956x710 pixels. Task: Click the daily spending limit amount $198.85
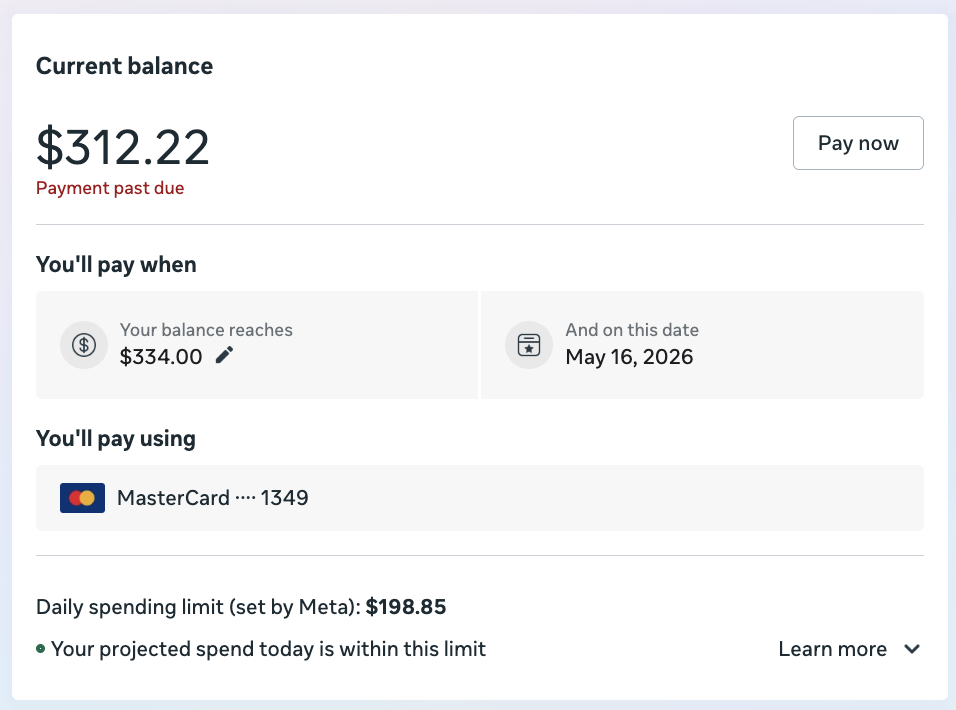(x=406, y=607)
